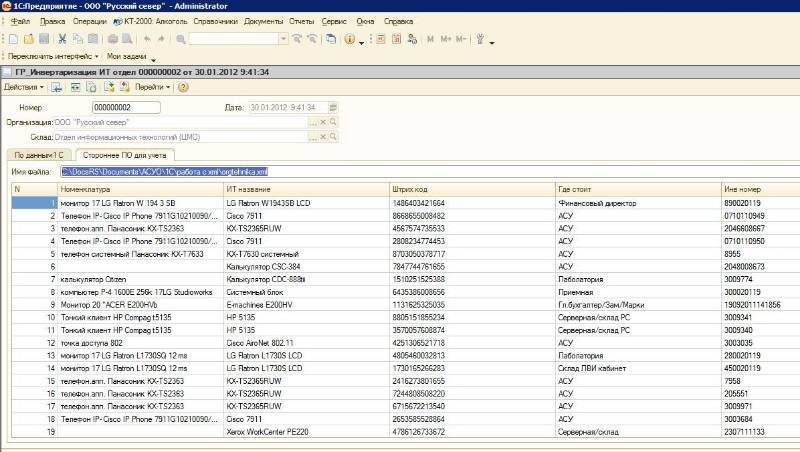The height and width of the screenshot is (452, 800).
Task: Click the ellipsis select button for Организация
Action: pyautogui.click(x=312, y=122)
